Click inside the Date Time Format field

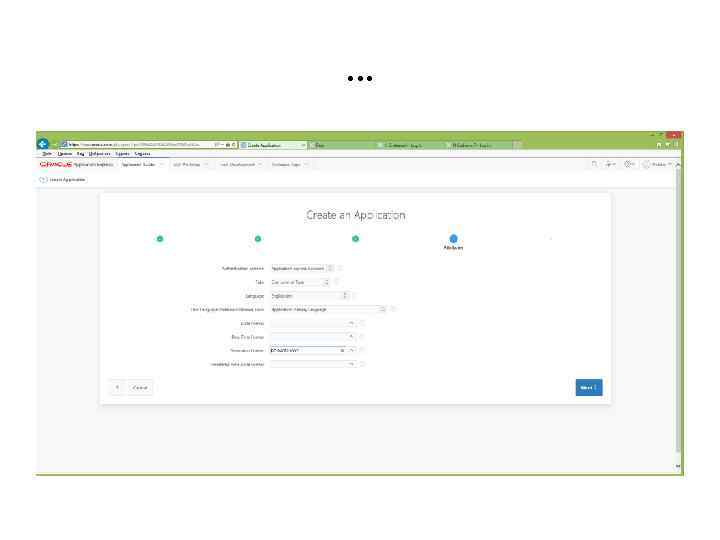[x=308, y=337]
